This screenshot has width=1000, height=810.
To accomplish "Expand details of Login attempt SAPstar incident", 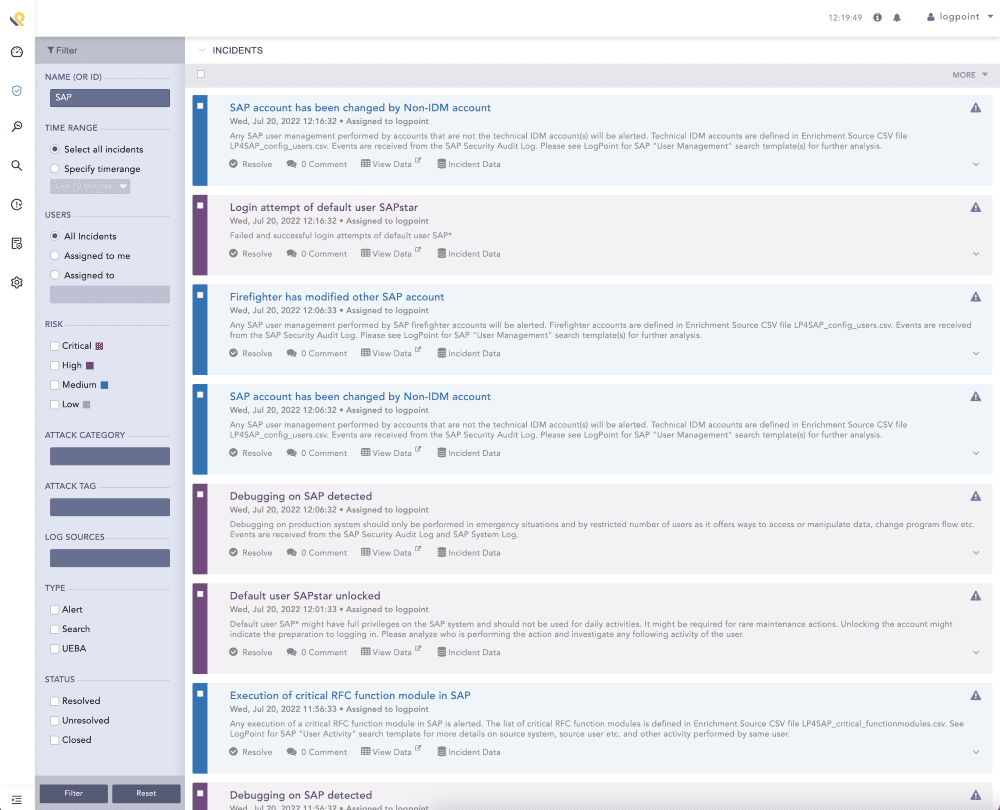I will tap(976, 254).
